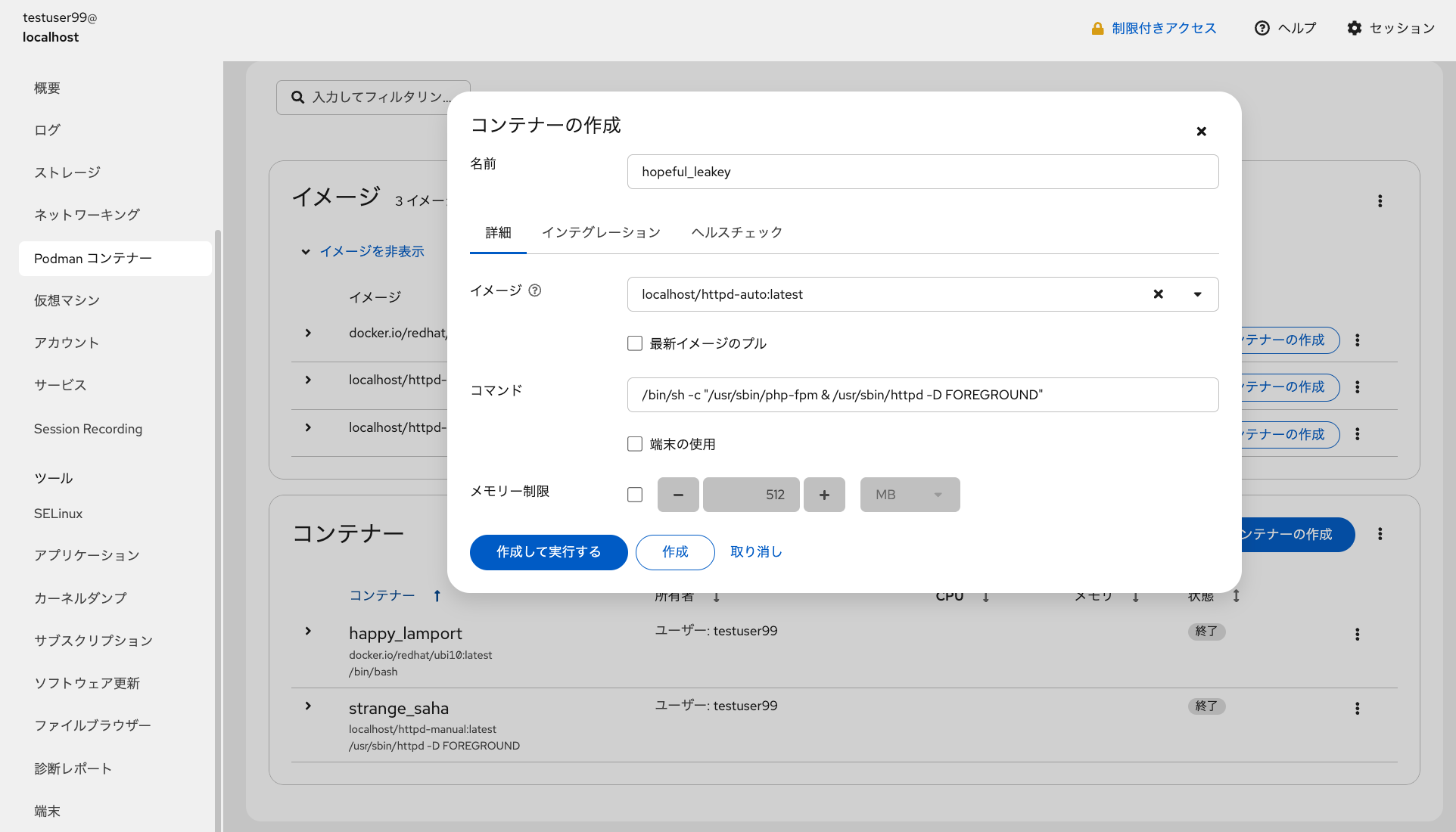The height and width of the screenshot is (832, 1456).
Task: Open kebab menu for strange_saha container
Action: tap(1357, 709)
